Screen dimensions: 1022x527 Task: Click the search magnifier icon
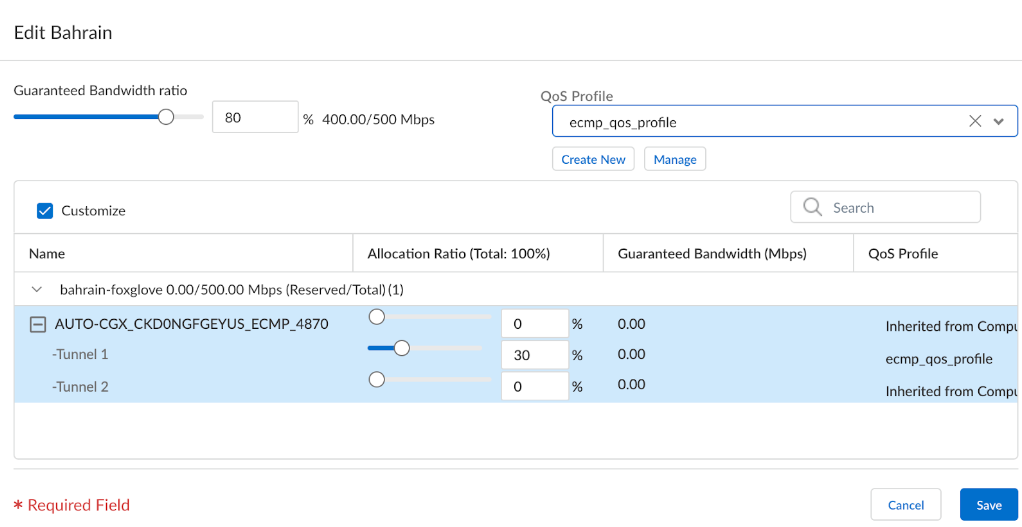(811, 208)
